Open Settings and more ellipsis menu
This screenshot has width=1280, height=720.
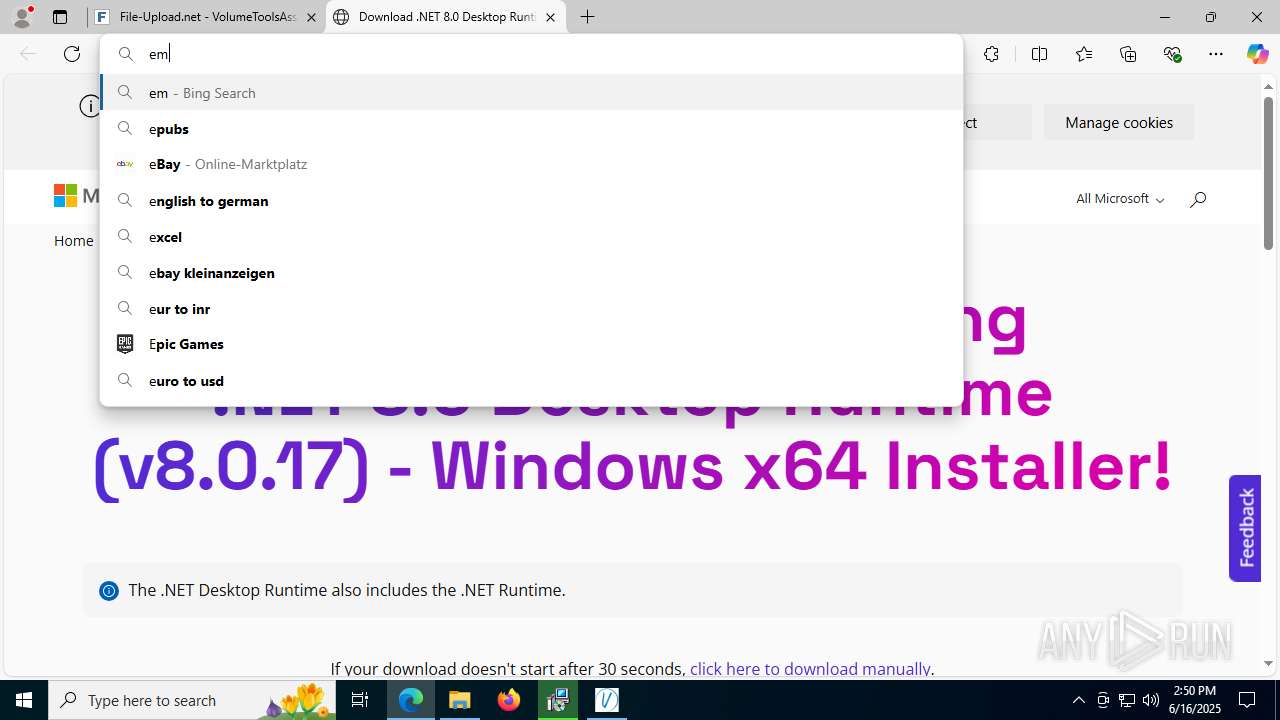click(x=1216, y=54)
